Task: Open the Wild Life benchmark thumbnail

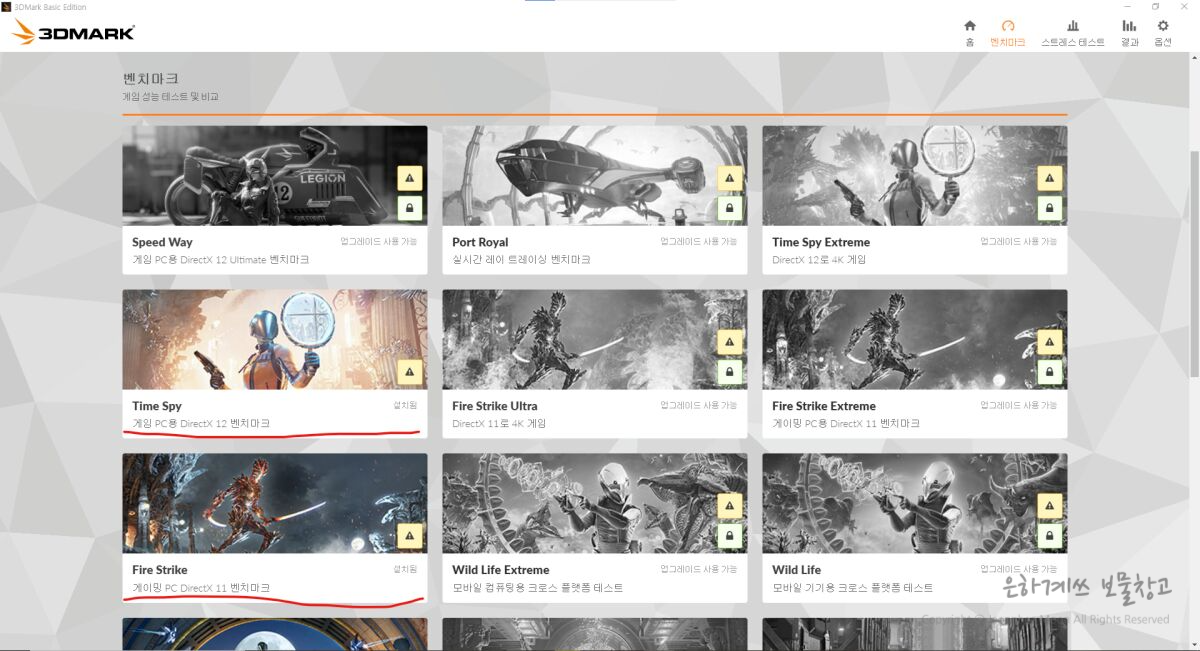Action: click(915, 503)
